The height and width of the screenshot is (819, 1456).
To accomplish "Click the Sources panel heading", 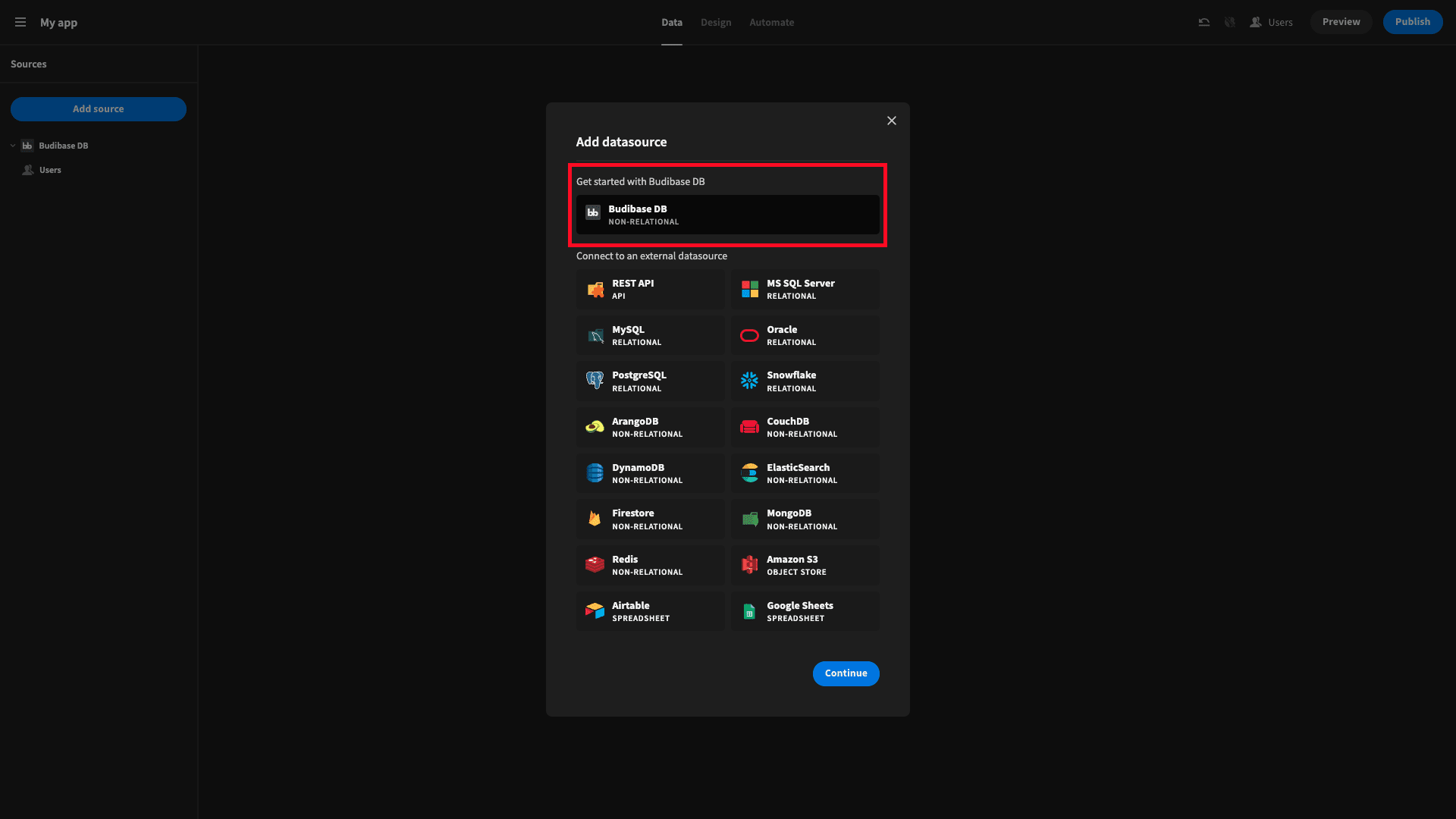I will (29, 64).
